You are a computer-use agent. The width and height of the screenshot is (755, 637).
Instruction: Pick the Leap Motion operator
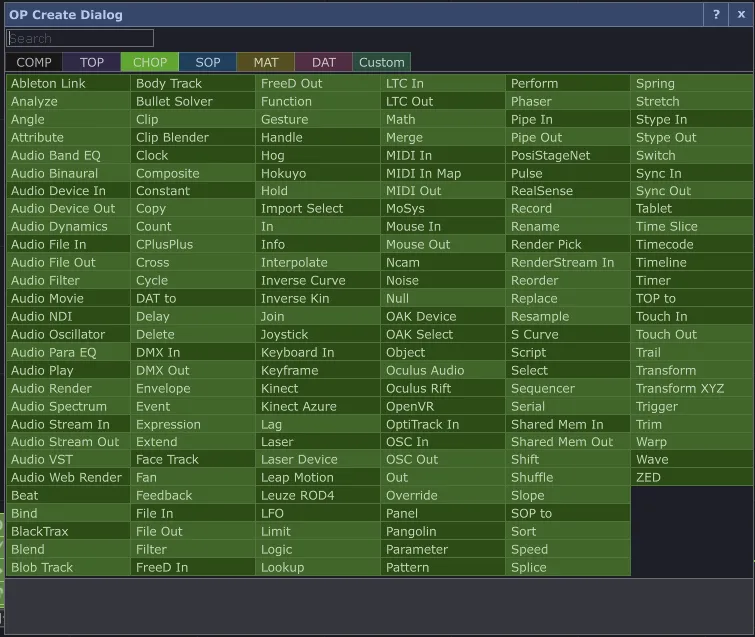coord(318,478)
